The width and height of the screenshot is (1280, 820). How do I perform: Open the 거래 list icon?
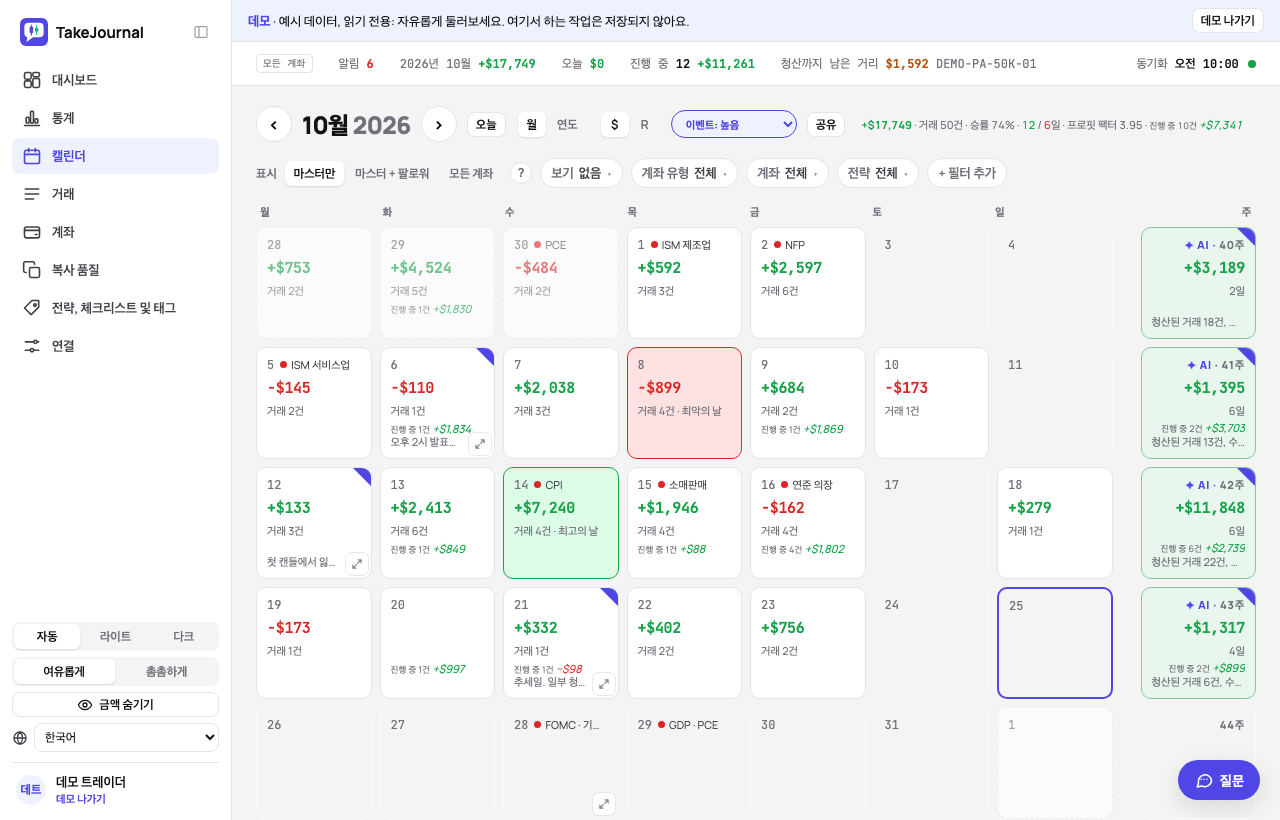tap(32, 194)
